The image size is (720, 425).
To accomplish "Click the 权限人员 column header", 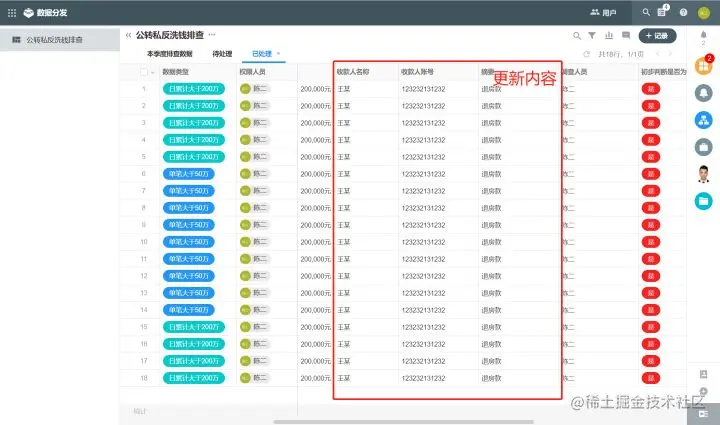I will point(252,72).
